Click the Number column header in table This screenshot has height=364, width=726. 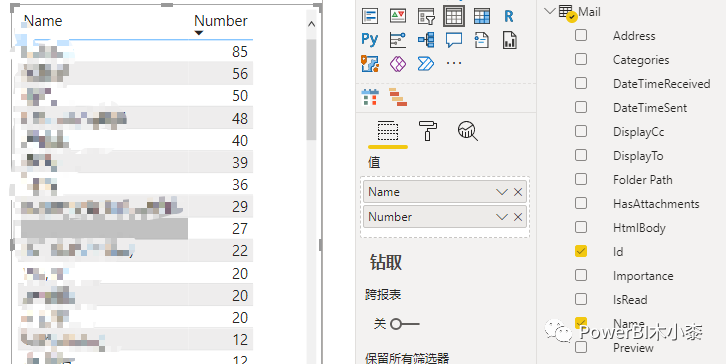click(x=221, y=21)
